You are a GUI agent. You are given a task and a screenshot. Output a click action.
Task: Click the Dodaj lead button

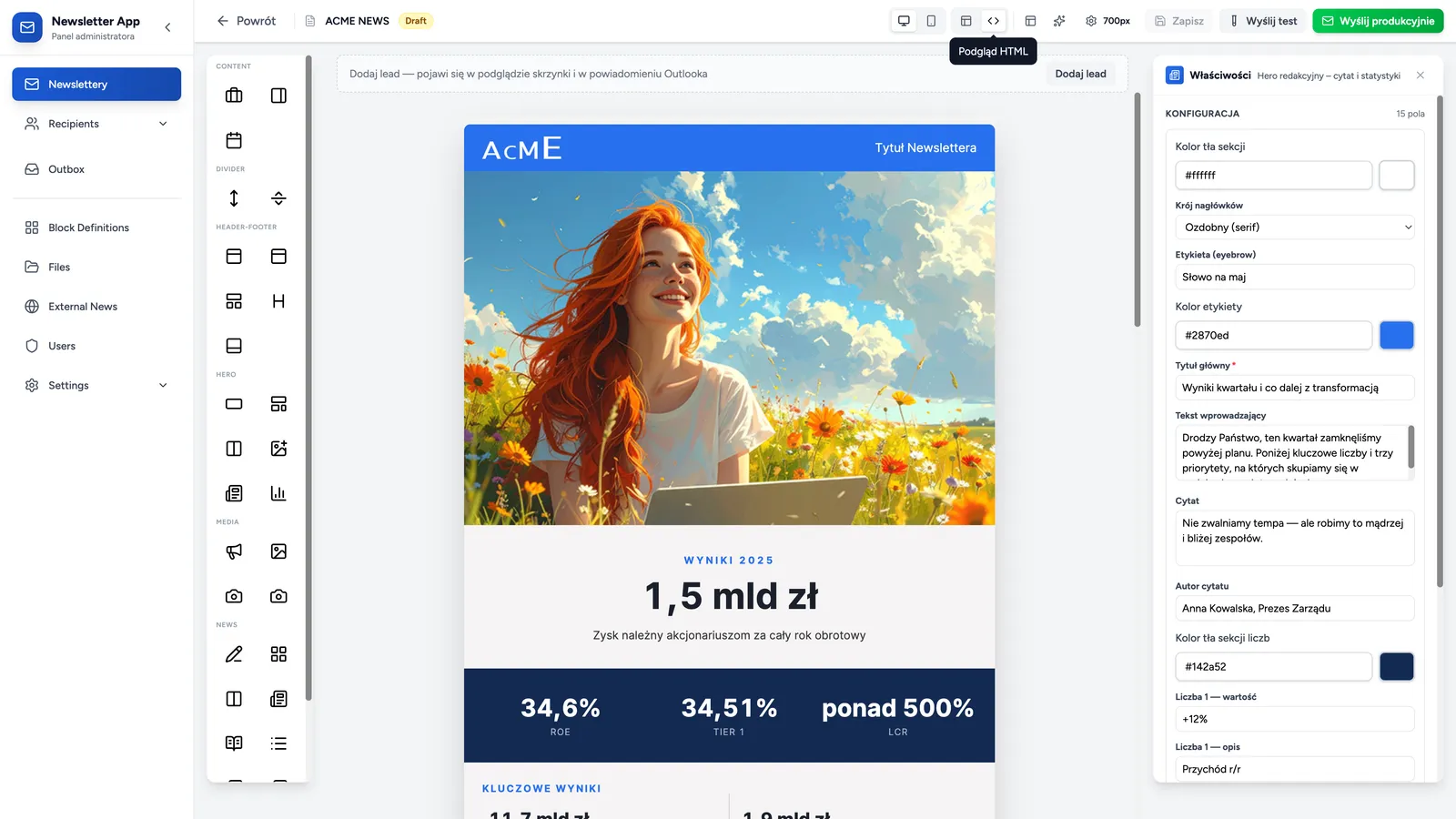coord(1081,74)
